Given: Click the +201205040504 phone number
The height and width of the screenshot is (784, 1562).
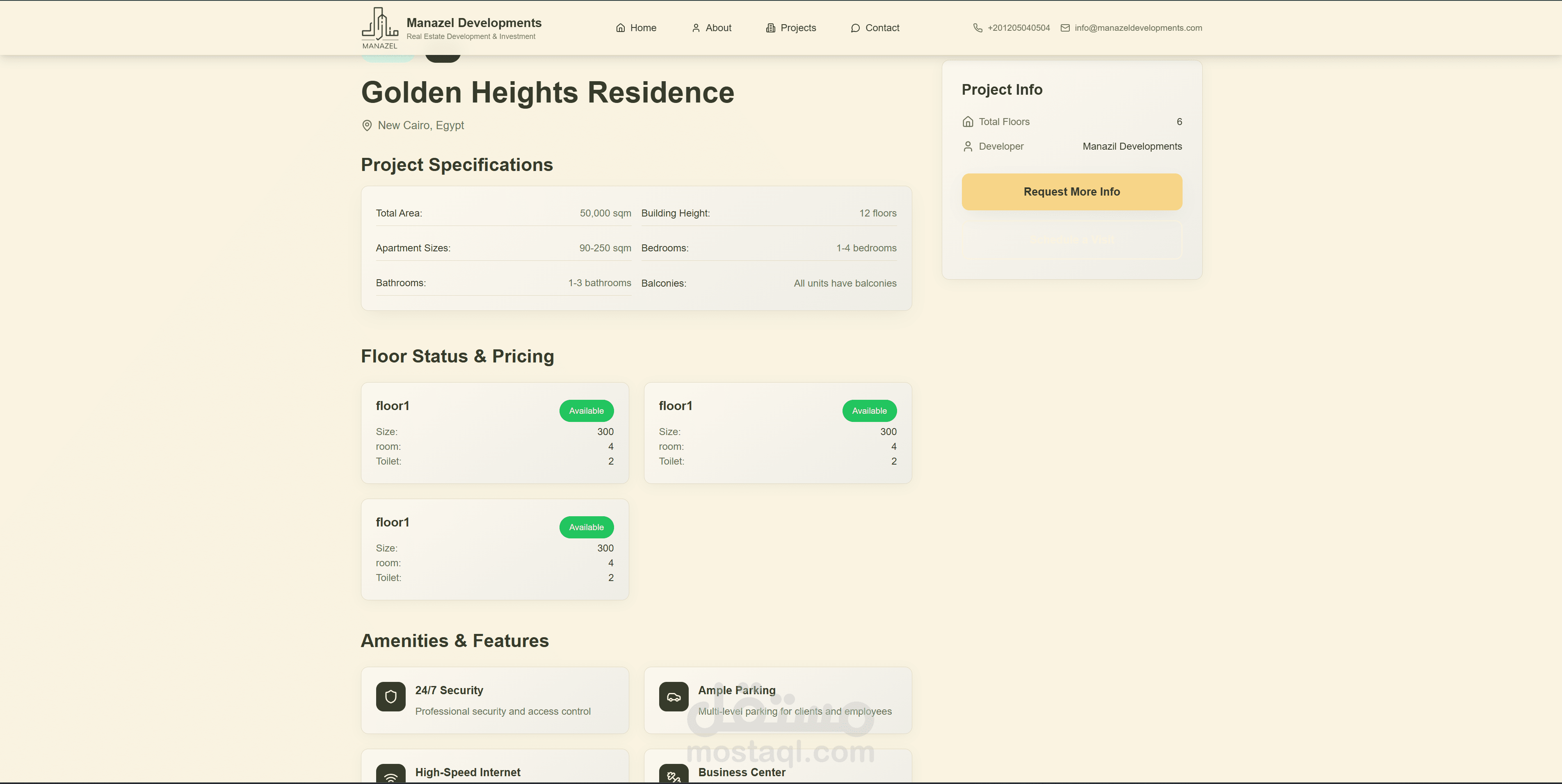Looking at the screenshot, I should [1018, 28].
